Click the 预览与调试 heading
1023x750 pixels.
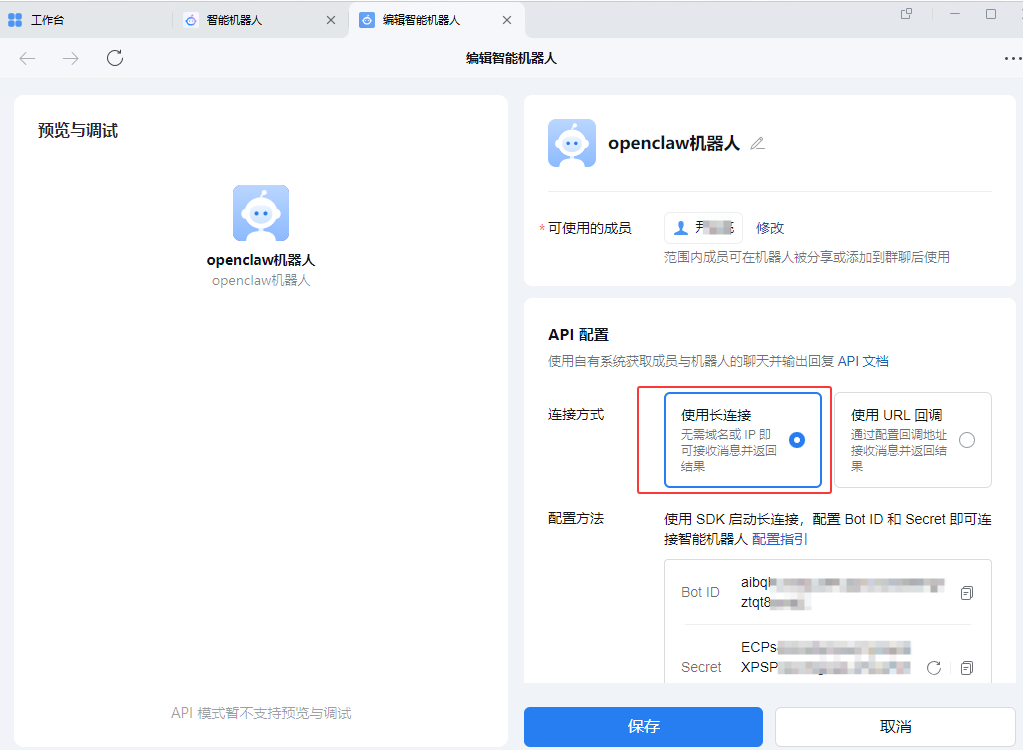tap(78, 130)
